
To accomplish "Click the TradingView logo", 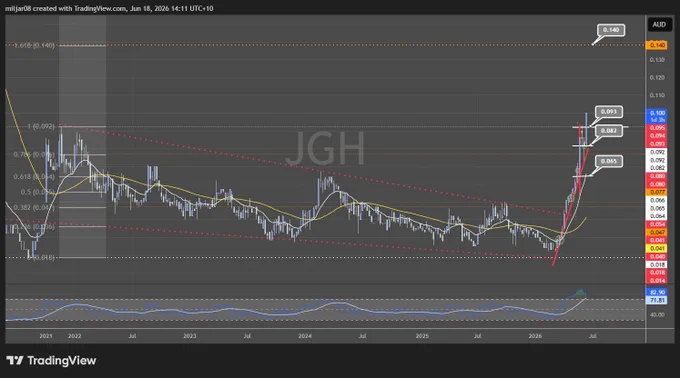I will [51, 361].
